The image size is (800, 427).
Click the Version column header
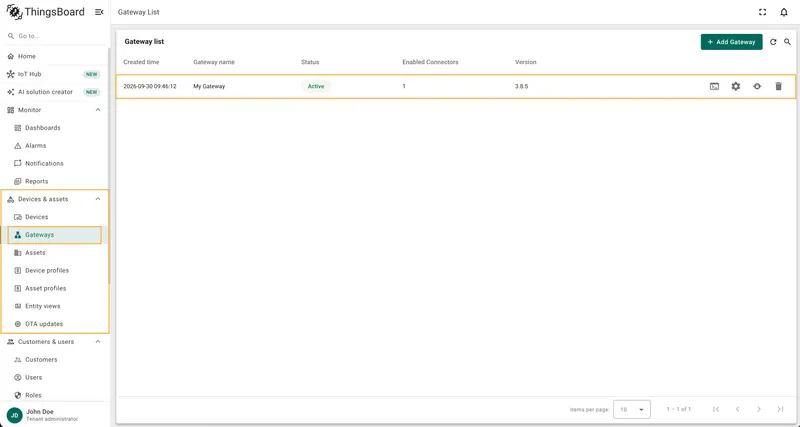pyautogui.click(x=526, y=62)
